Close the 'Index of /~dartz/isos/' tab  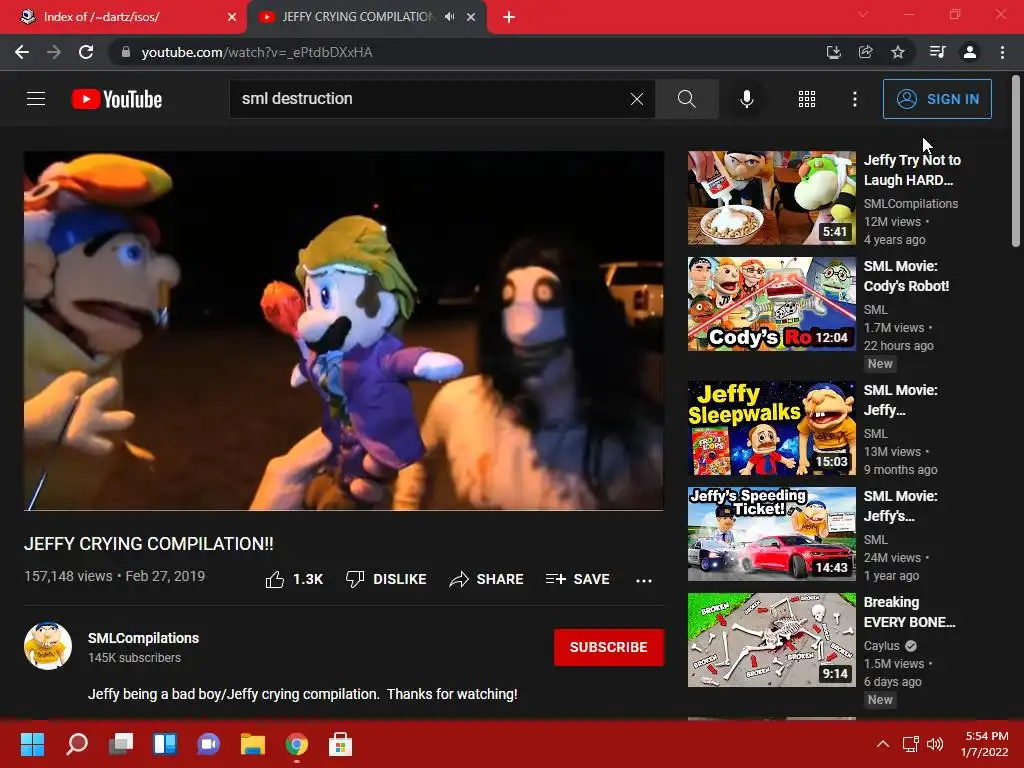(x=232, y=17)
